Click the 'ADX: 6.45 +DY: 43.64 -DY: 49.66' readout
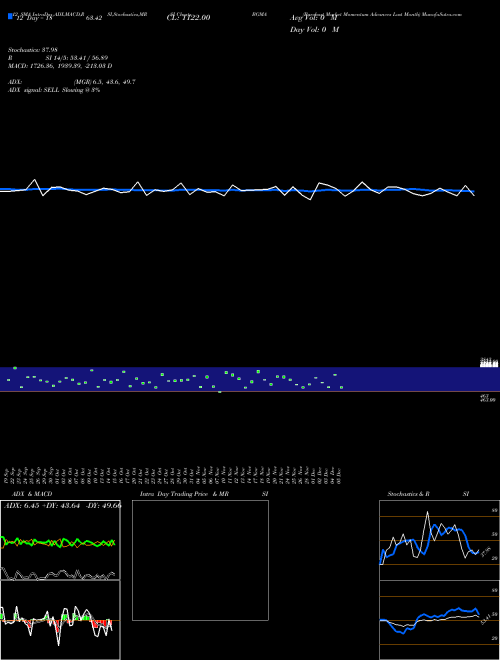 click(62, 505)
